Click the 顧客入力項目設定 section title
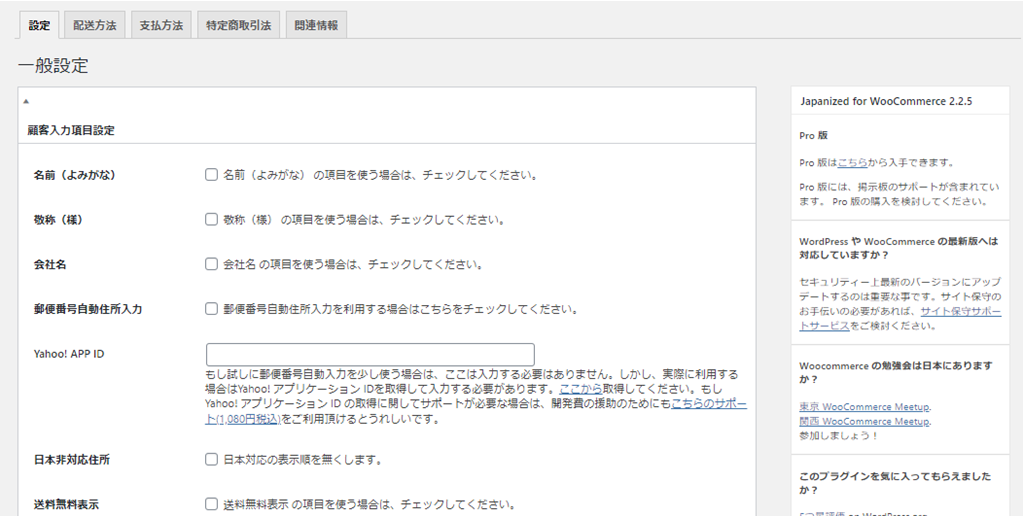The width and height of the screenshot is (1024, 516). point(71,131)
